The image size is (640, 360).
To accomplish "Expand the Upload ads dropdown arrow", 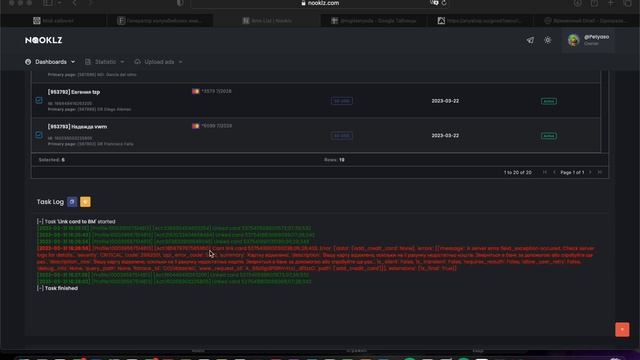I will [x=180, y=62].
